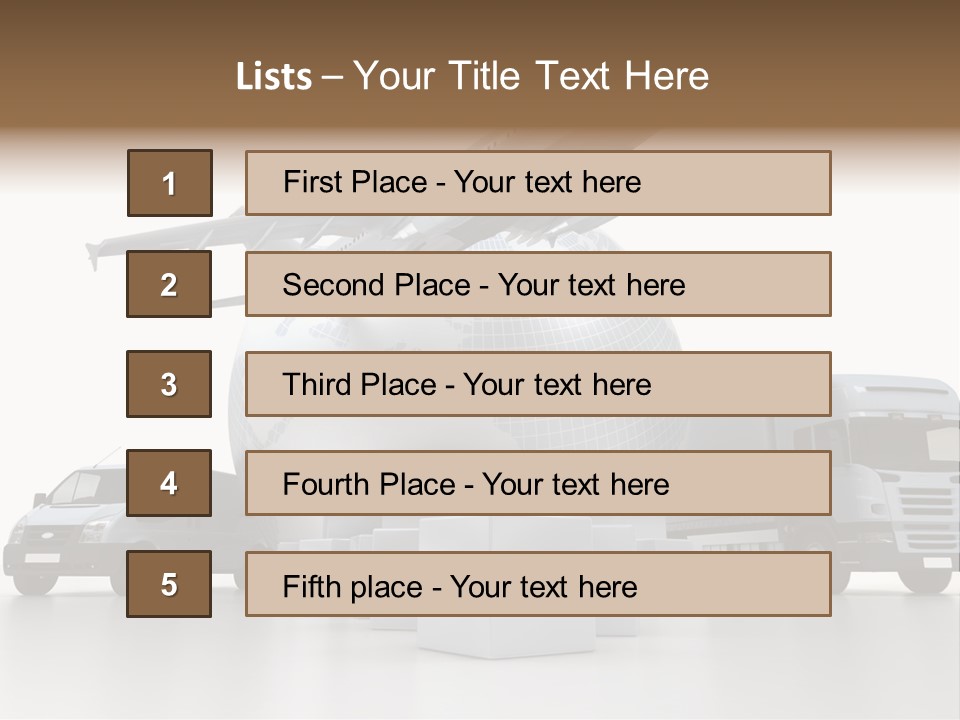Select "First Place - Your text here" box
The image size is (960, 720).
(538, 183)
